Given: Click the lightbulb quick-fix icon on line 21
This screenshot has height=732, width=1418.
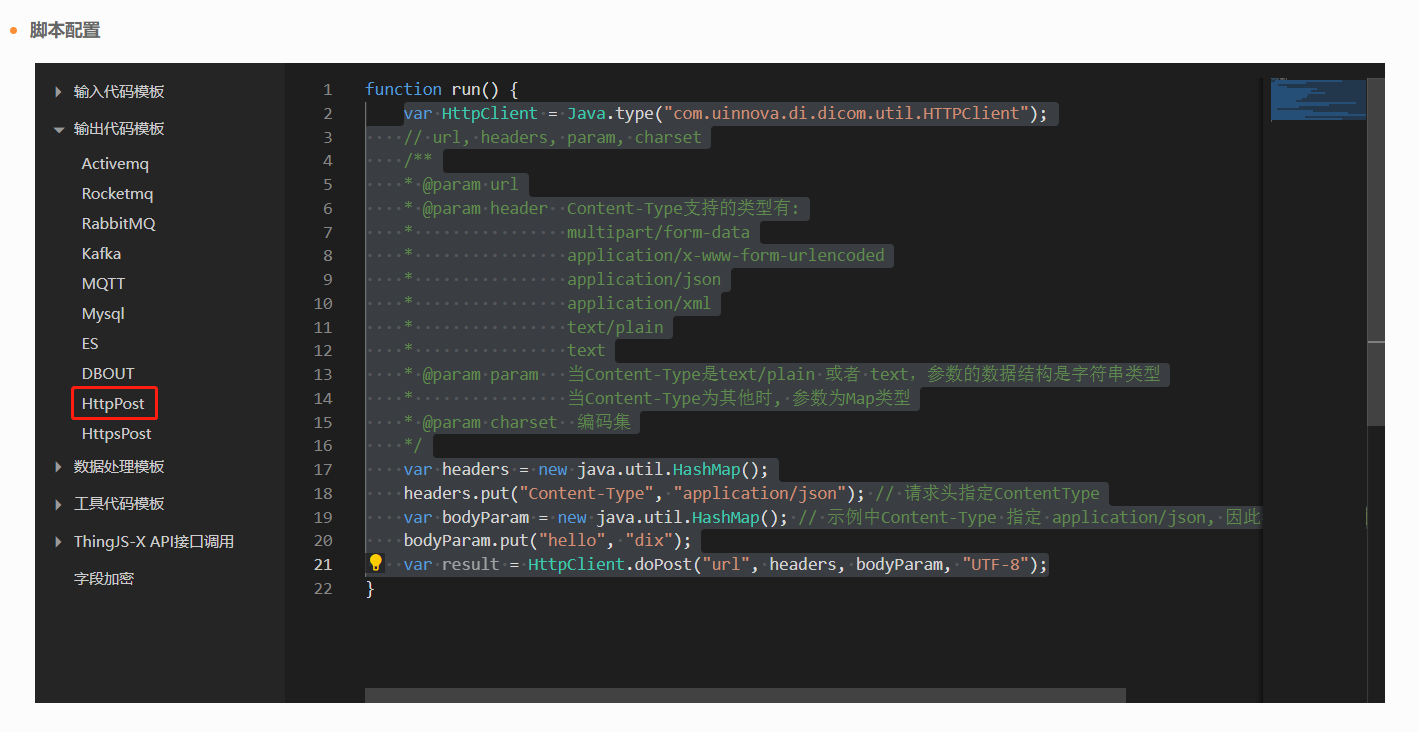Looking at the screenshot, I should pos(375,563).
